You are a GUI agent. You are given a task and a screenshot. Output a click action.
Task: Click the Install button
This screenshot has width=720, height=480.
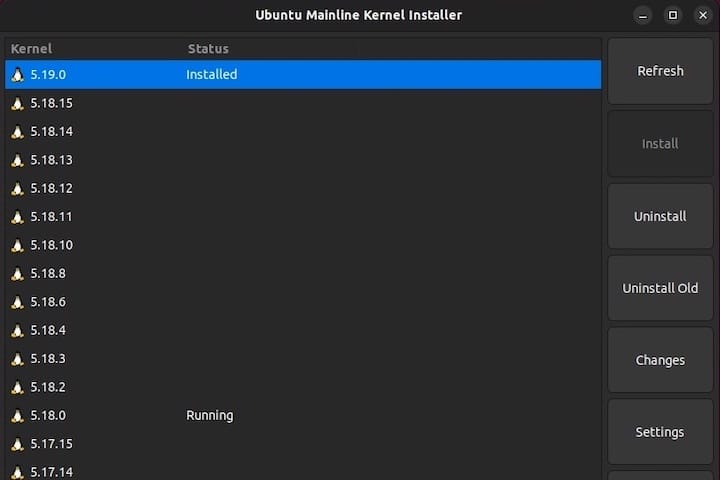pyautogui.click(x=660, y=144)
